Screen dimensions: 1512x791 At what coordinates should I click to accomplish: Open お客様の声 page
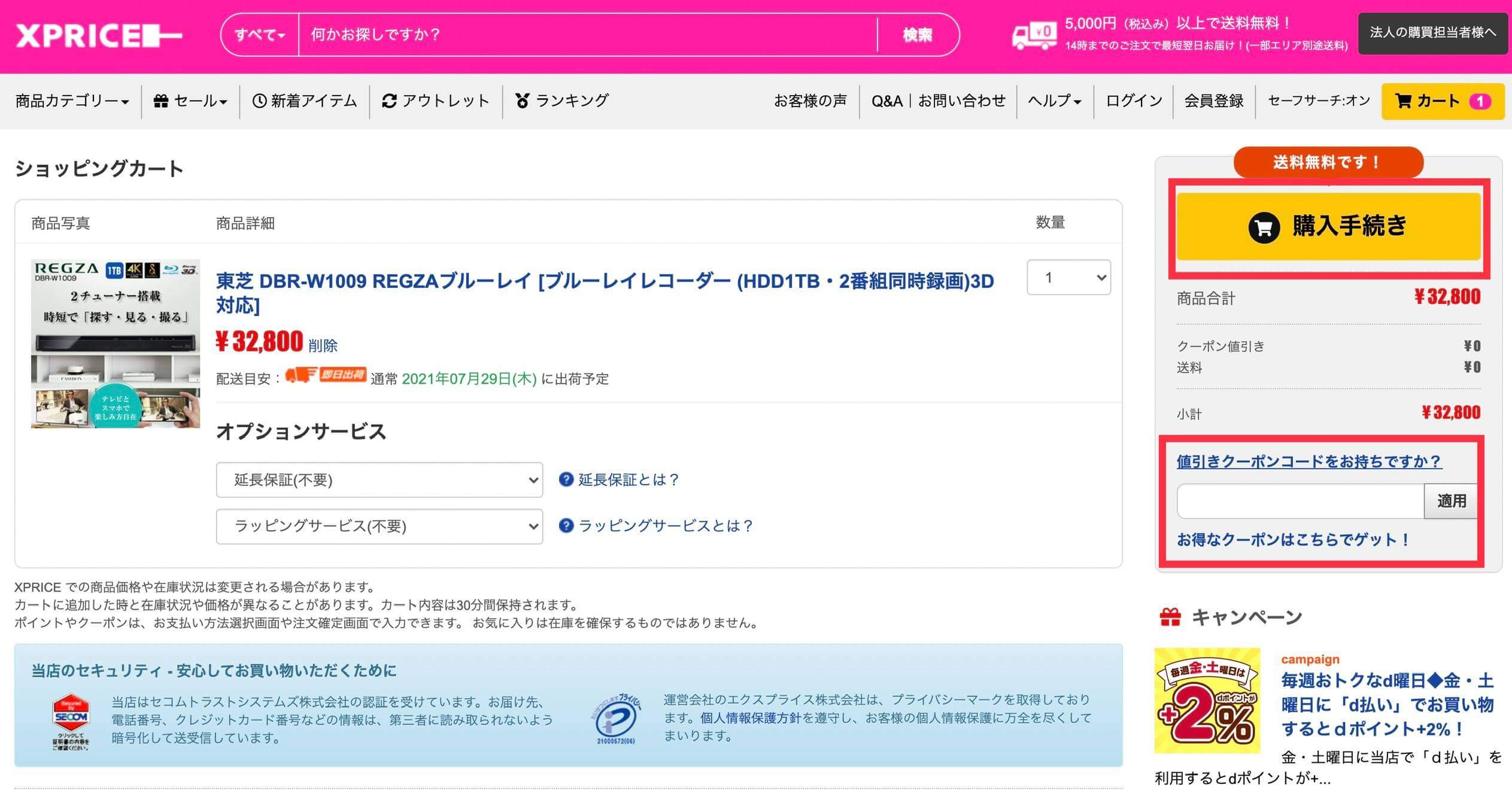click(x=810, y=101)
